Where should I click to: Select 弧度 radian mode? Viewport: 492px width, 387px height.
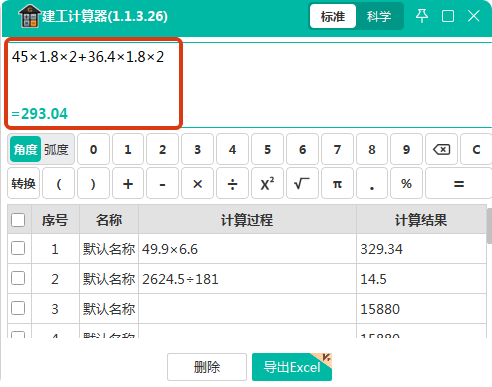57,149
